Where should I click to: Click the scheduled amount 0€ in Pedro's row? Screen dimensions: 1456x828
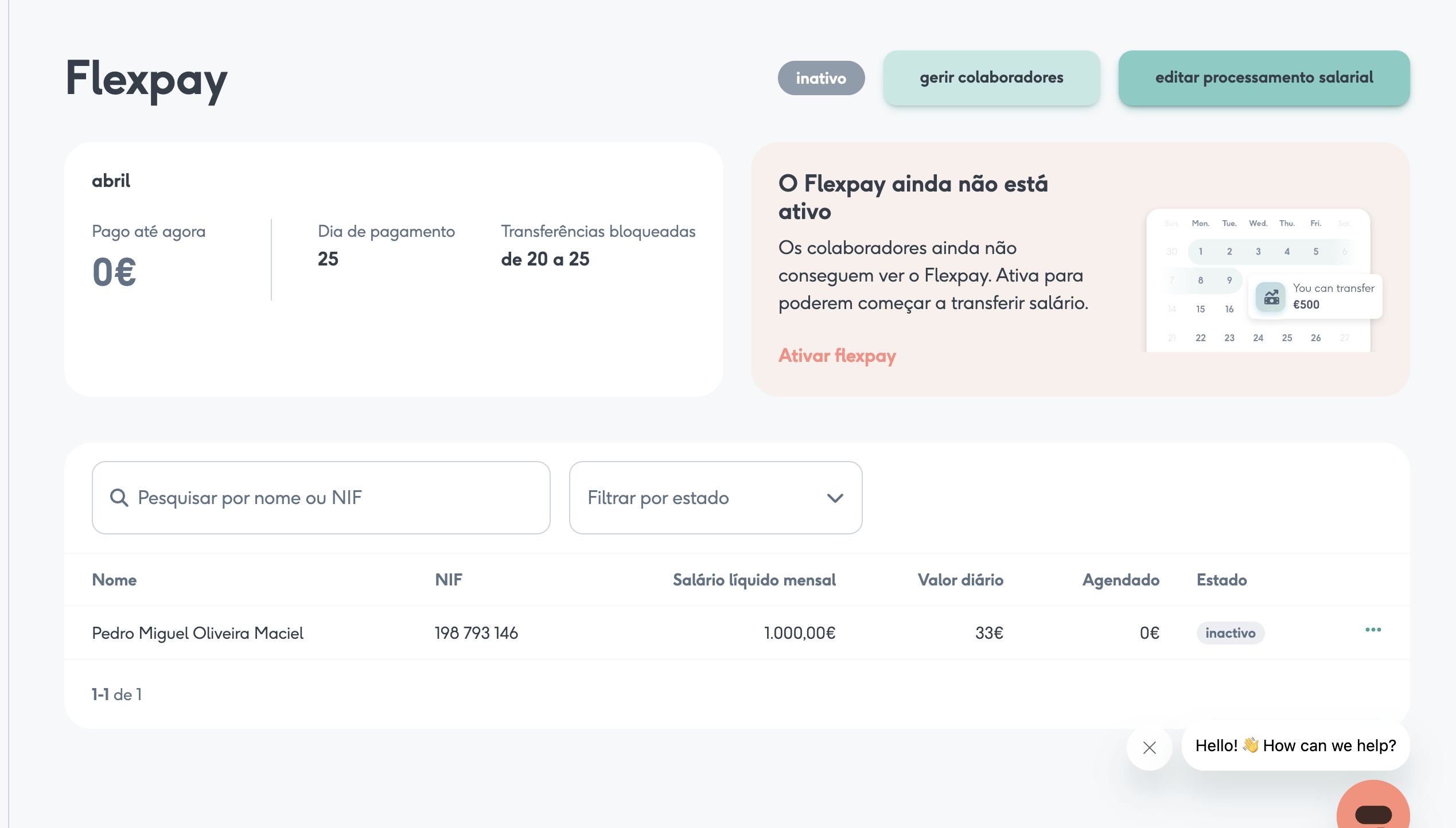1150,633
